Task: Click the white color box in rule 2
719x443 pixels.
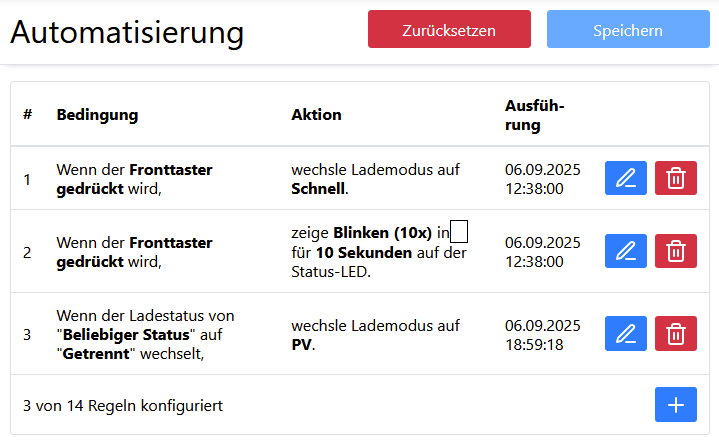Action: click(x=459, y=233)
